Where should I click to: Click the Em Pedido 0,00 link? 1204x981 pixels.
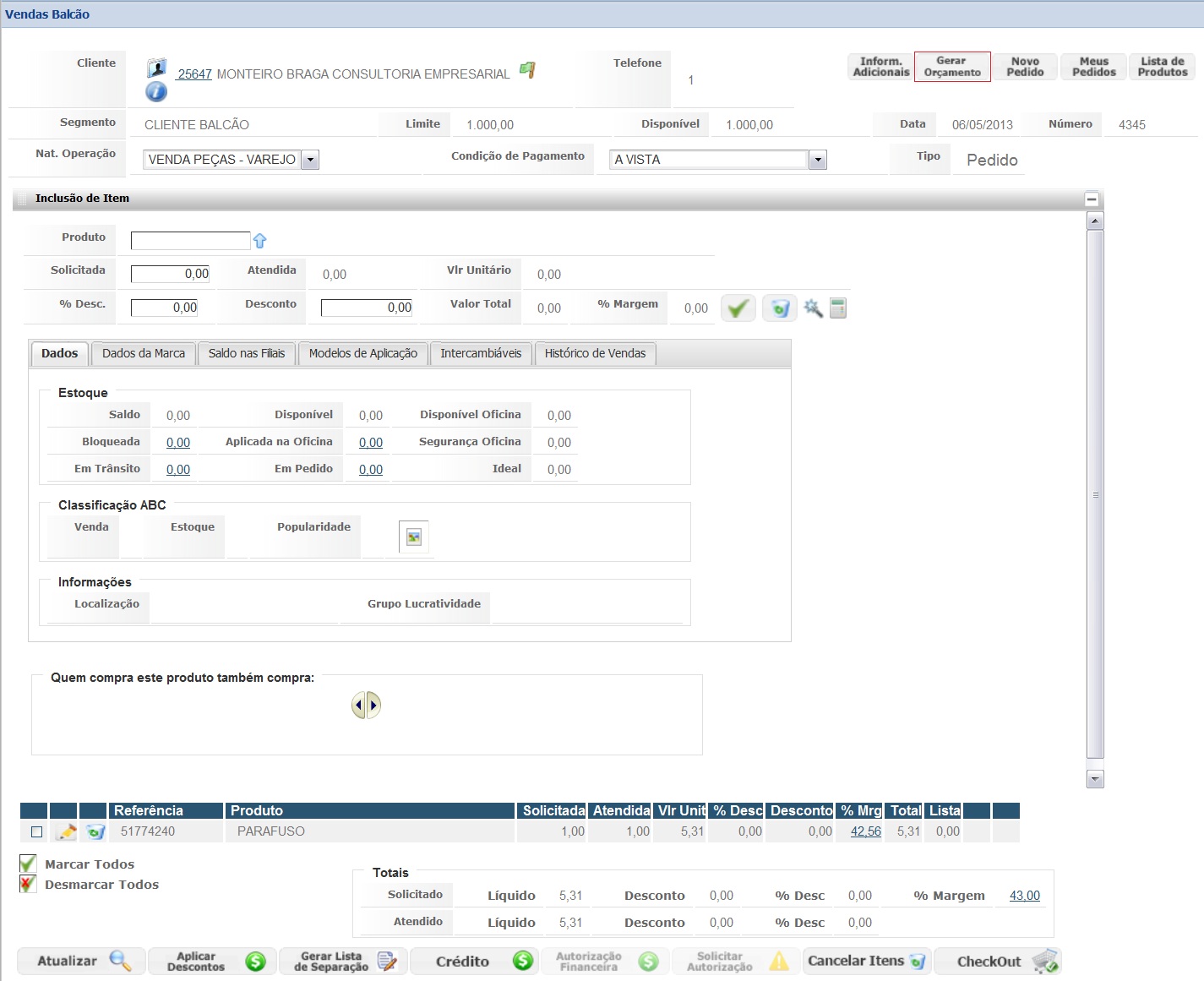point(371,470)
